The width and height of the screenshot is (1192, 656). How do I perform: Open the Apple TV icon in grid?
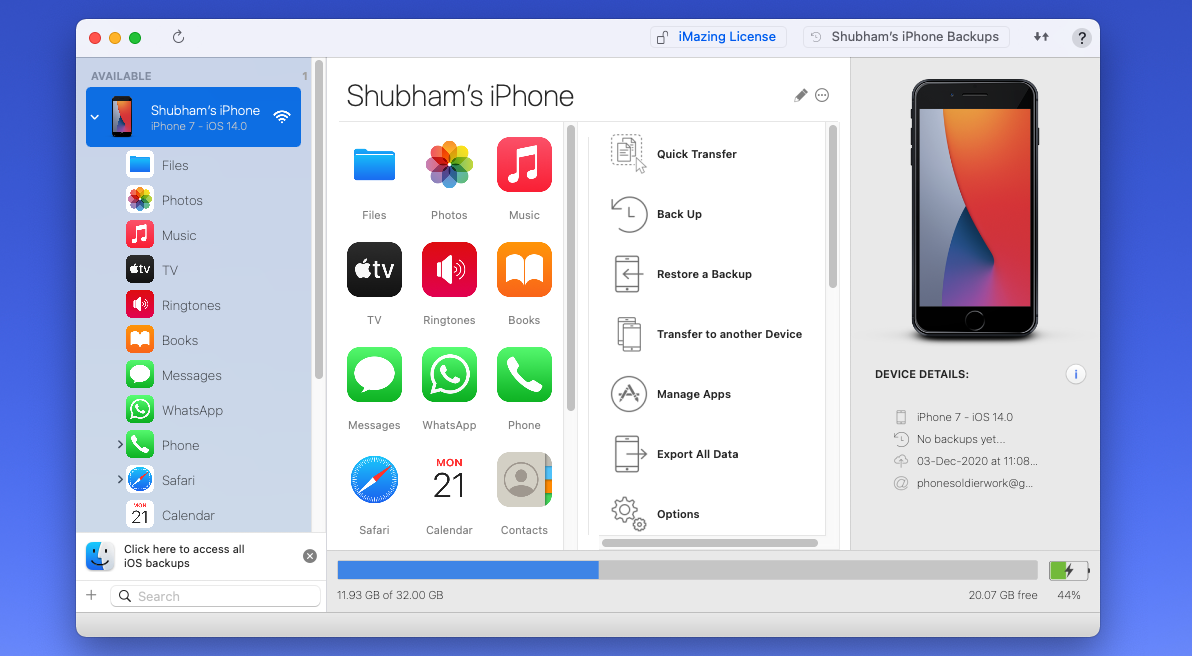tap(374, 270)
